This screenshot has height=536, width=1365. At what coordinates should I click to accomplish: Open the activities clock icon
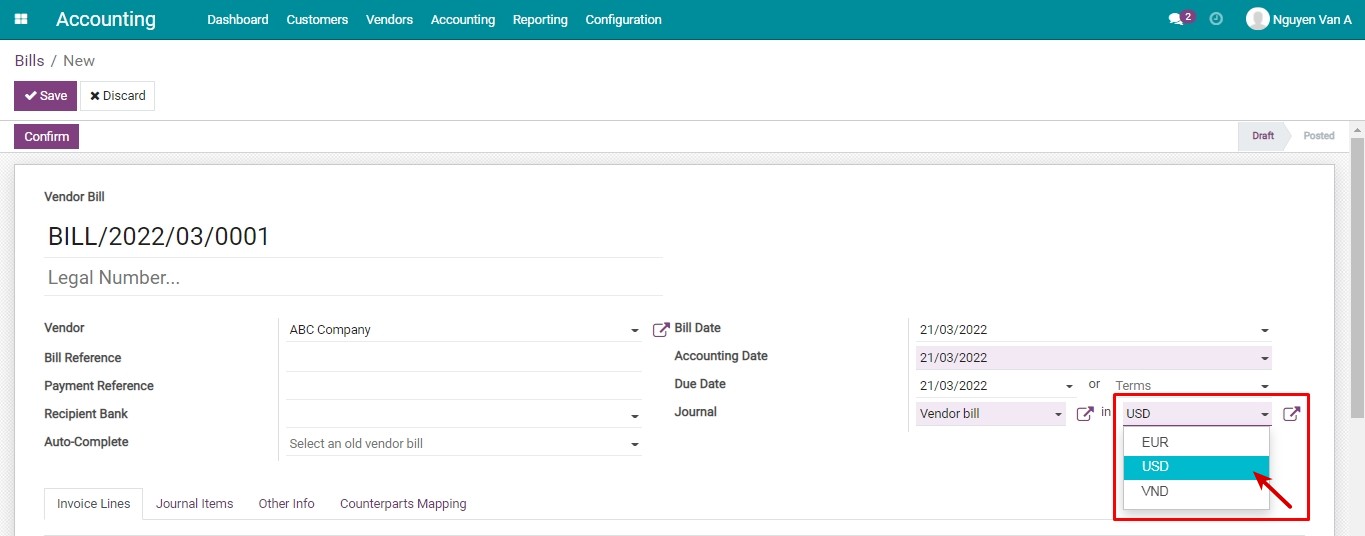point(1216,19)
